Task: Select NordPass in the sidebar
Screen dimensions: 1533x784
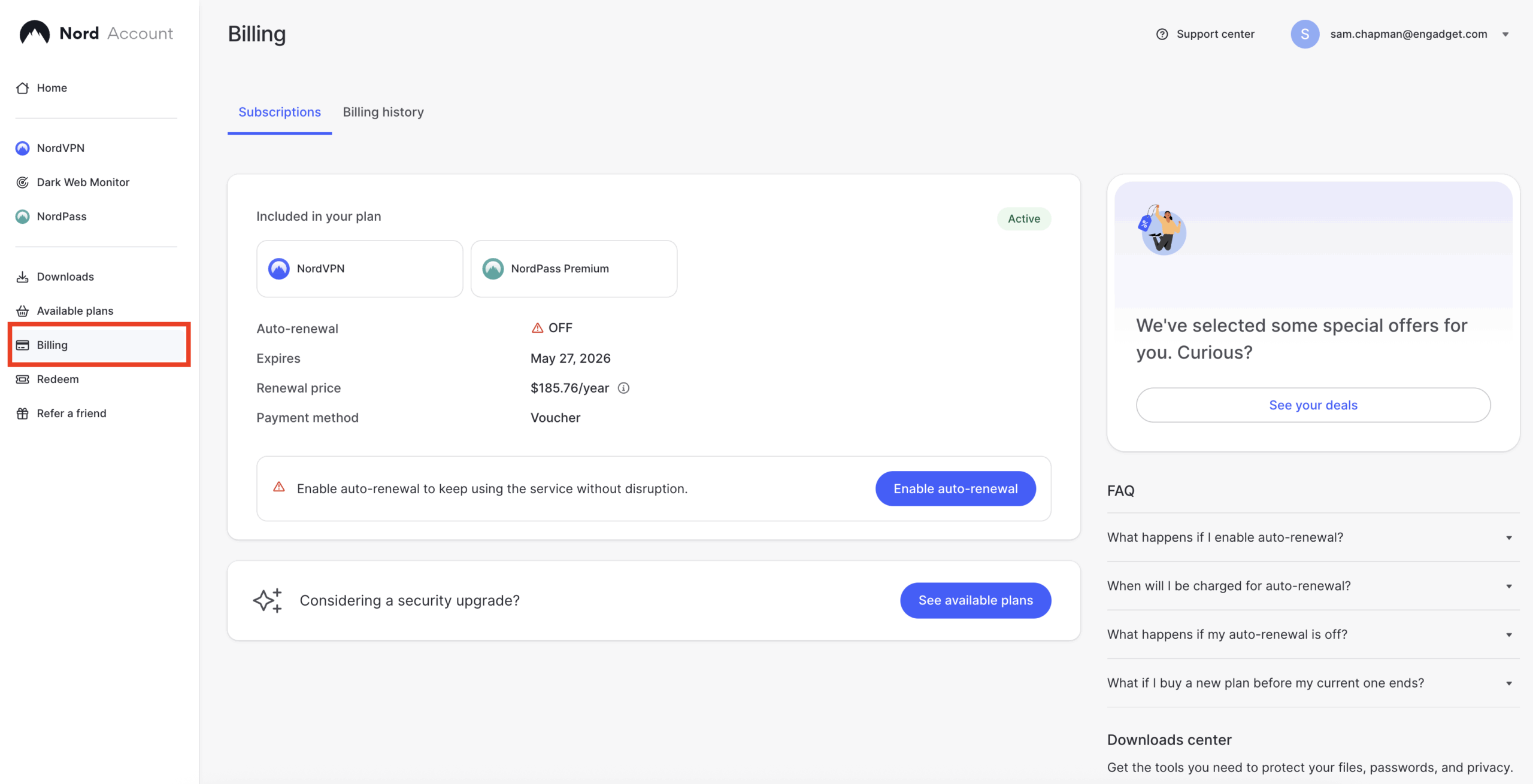Action: [61, 216]
